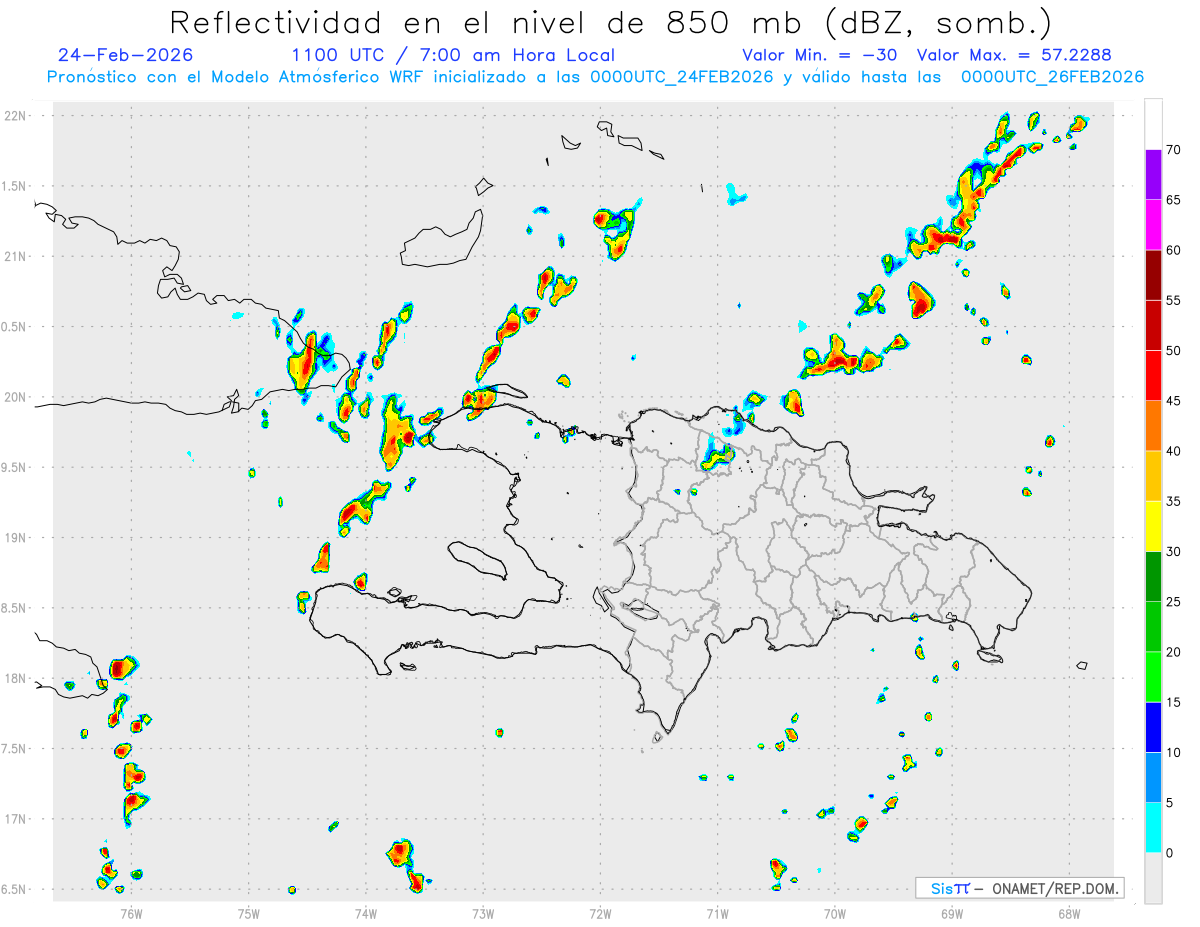Screen dimensions: 1200x927
Task: Click the '22N' latitude axis label
Action: pos(16,116)
